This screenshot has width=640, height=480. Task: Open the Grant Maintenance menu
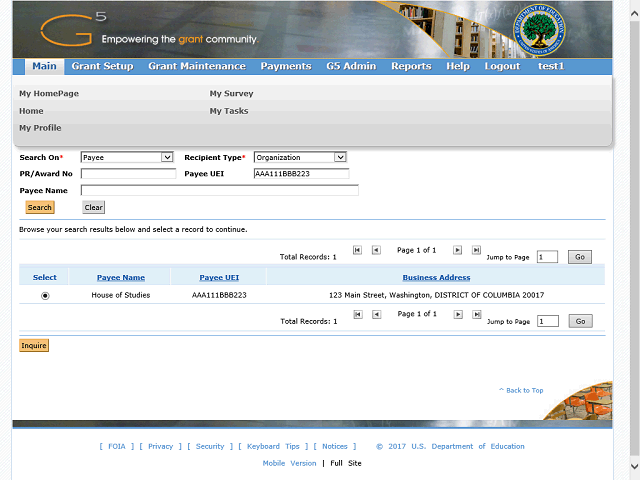(x=196, y=66)
